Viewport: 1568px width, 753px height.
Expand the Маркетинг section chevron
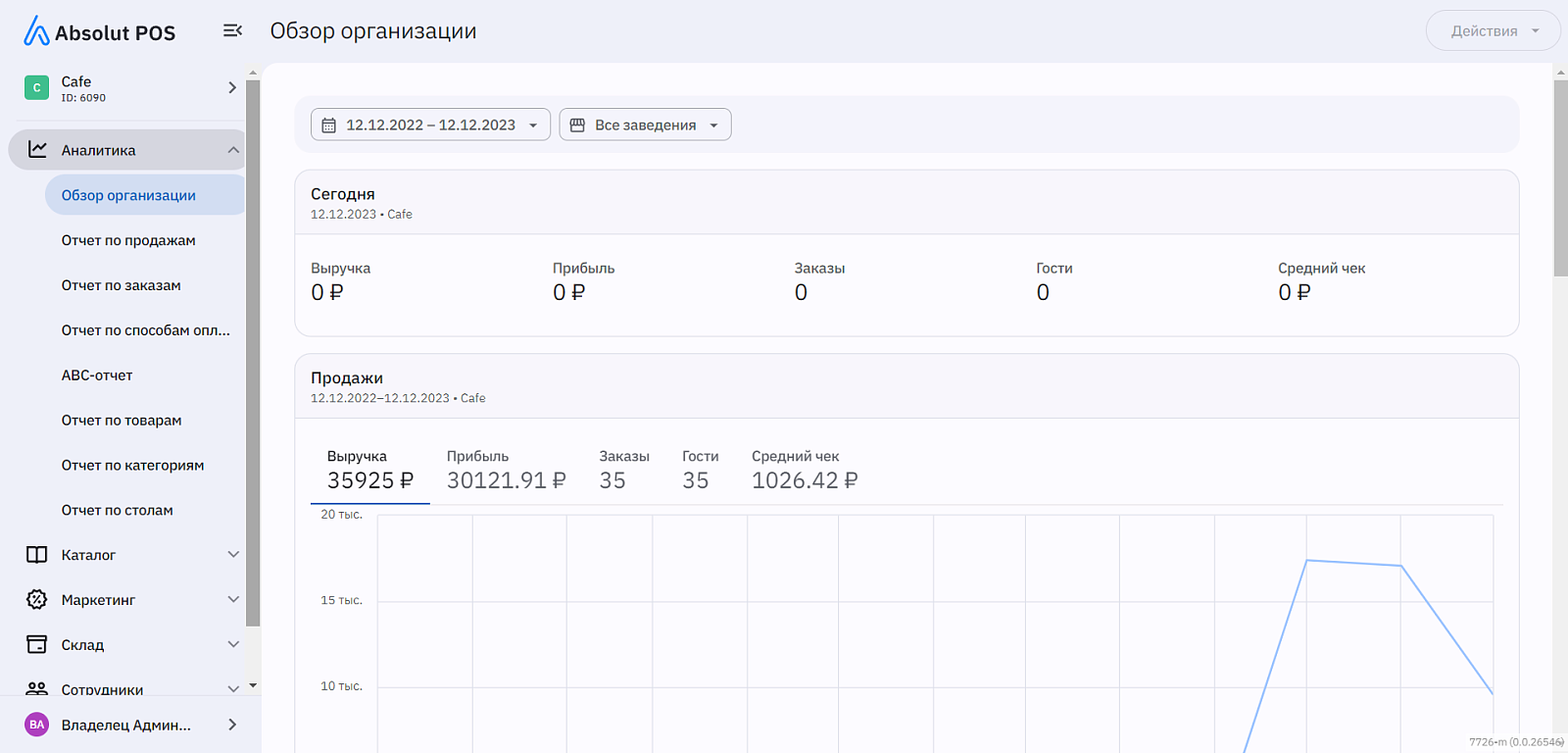[233, 599]
